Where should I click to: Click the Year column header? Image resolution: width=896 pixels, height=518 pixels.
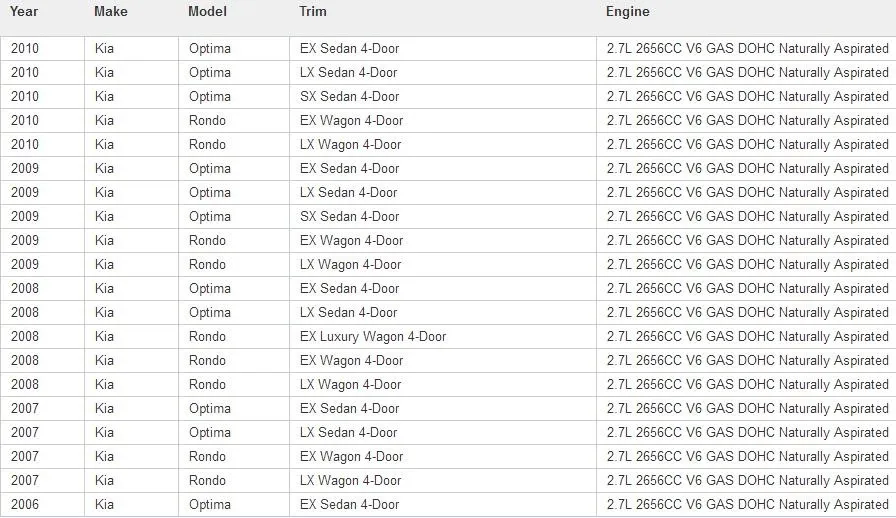coord(24,11)
